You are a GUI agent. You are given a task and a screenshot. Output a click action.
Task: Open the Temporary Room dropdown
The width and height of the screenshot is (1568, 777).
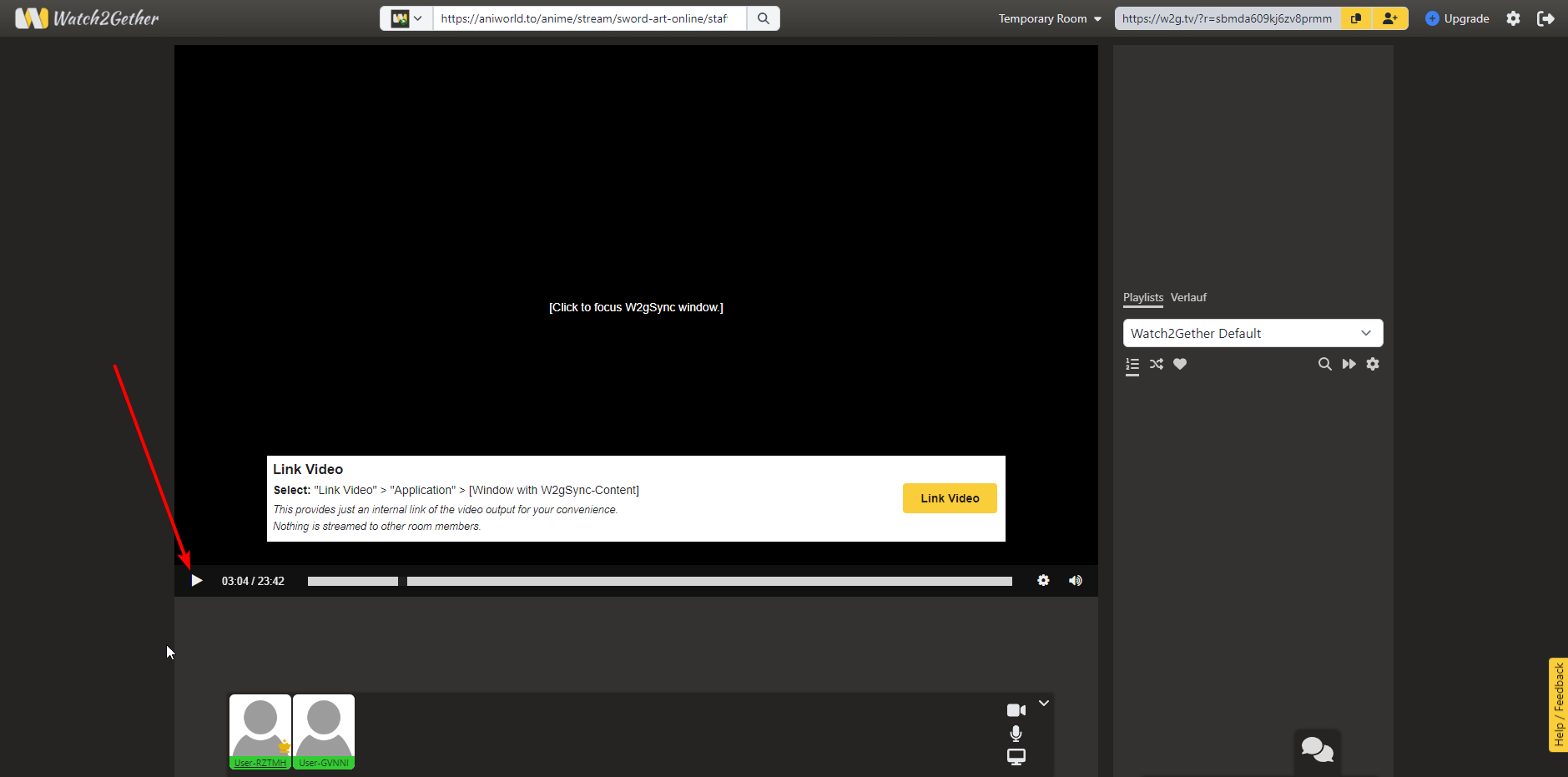click(x=1050, y=18)
